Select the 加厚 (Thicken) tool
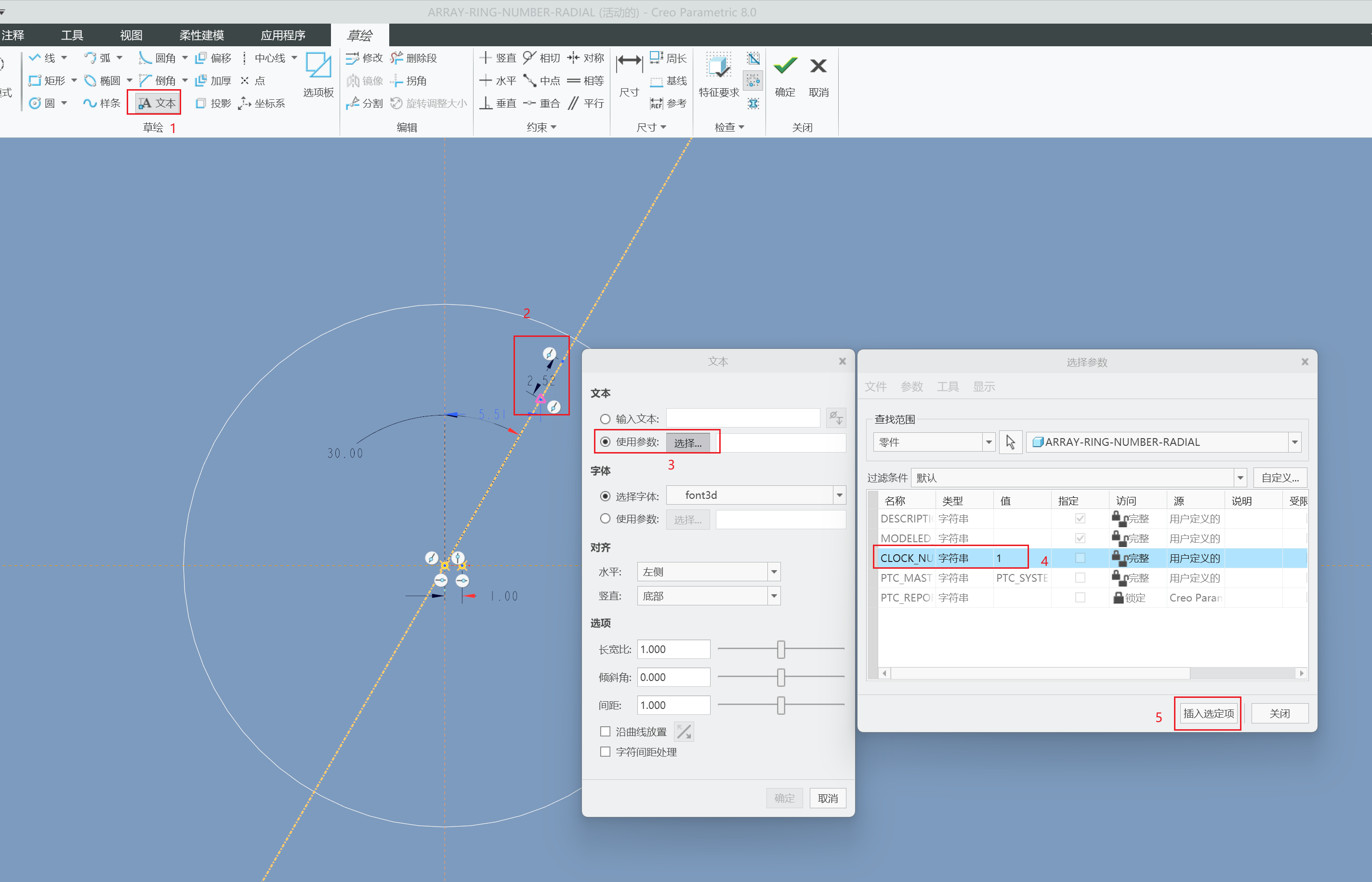Screen dimensions: 1372x882 click(213, 81)
